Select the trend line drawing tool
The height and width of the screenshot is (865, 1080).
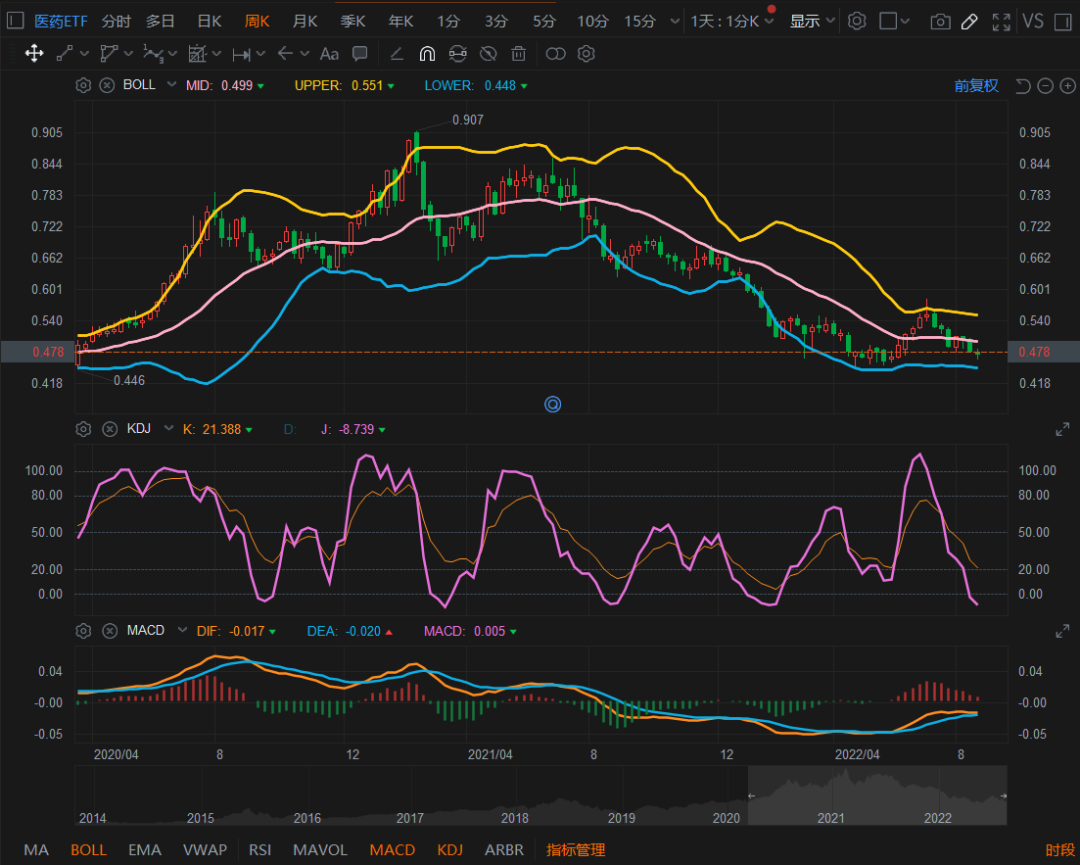click(65, 53)
